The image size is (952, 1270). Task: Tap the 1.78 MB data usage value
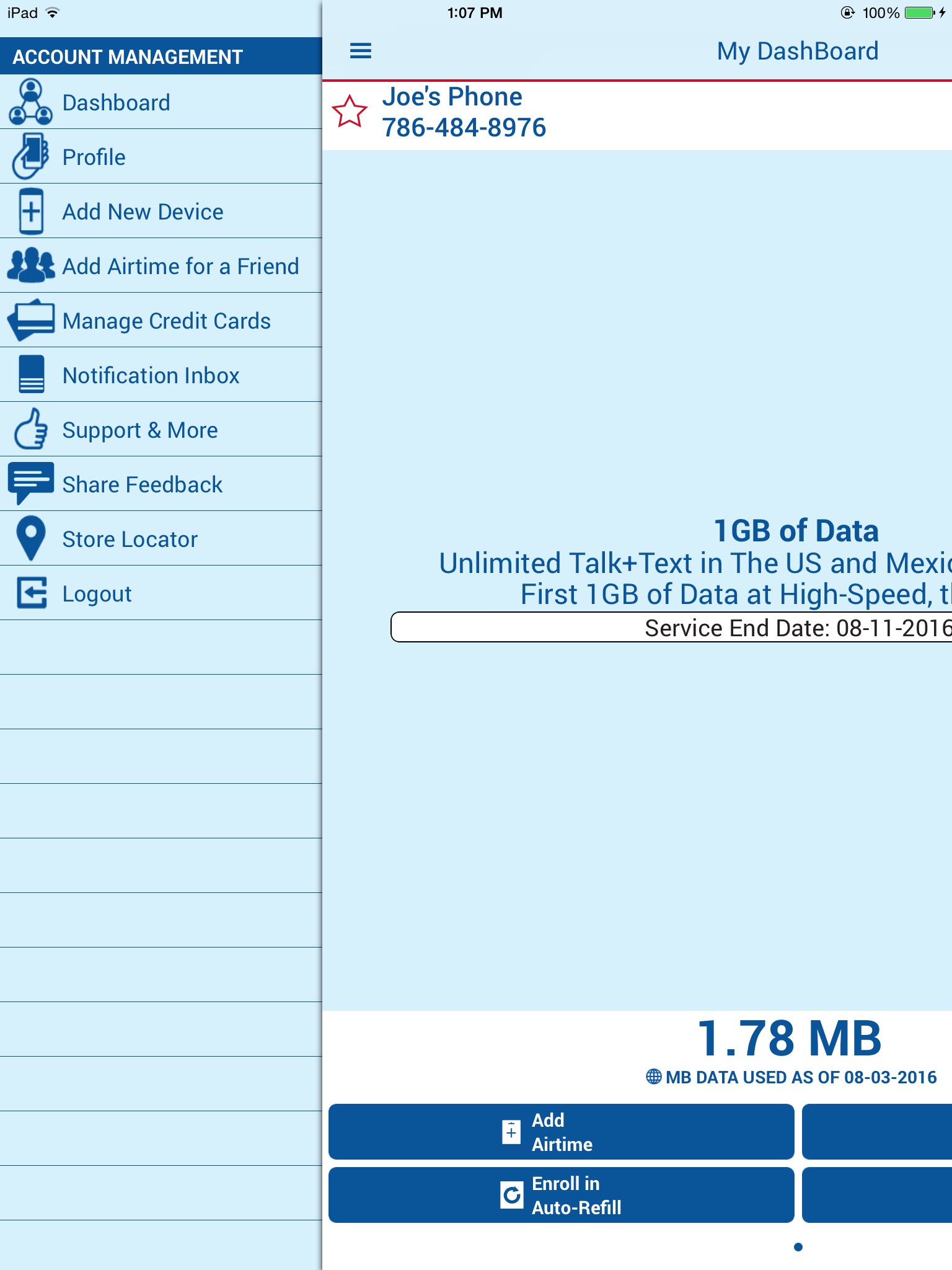pyautogui.click(x=789, y=1038)
